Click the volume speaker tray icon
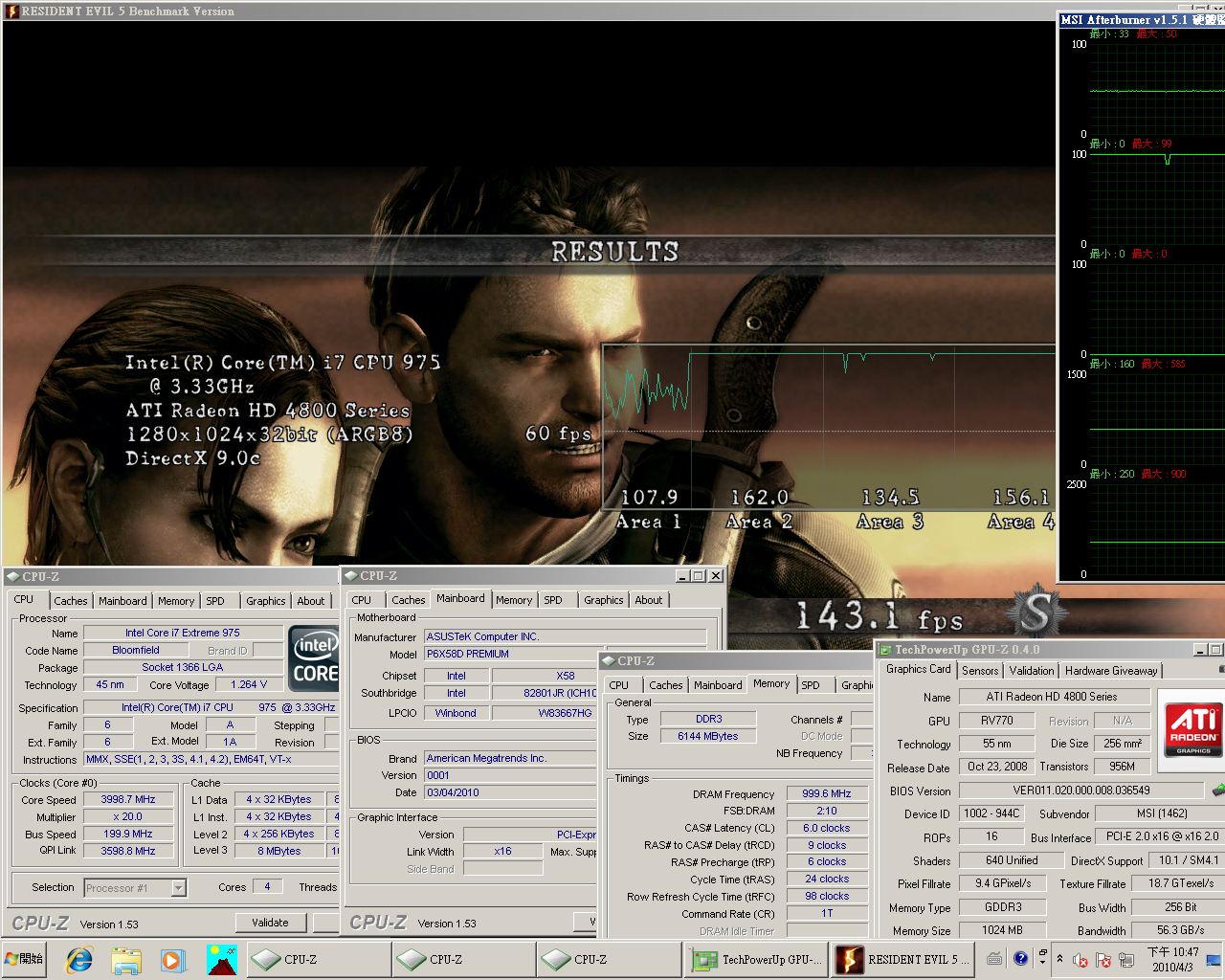 (x=1080, y=960)
